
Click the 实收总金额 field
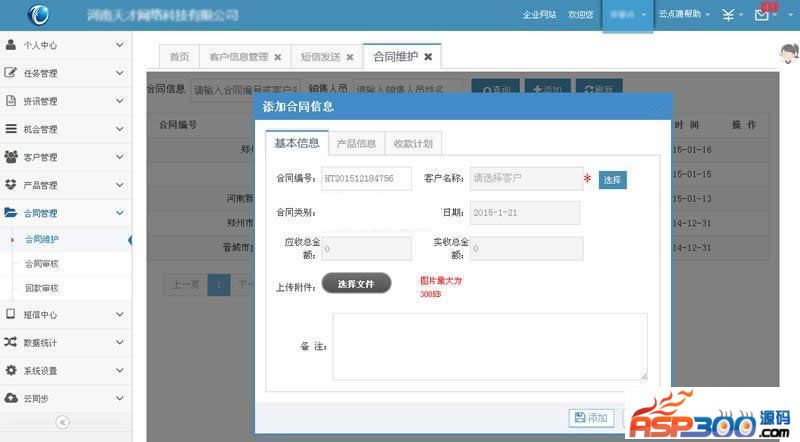point(527,249)
